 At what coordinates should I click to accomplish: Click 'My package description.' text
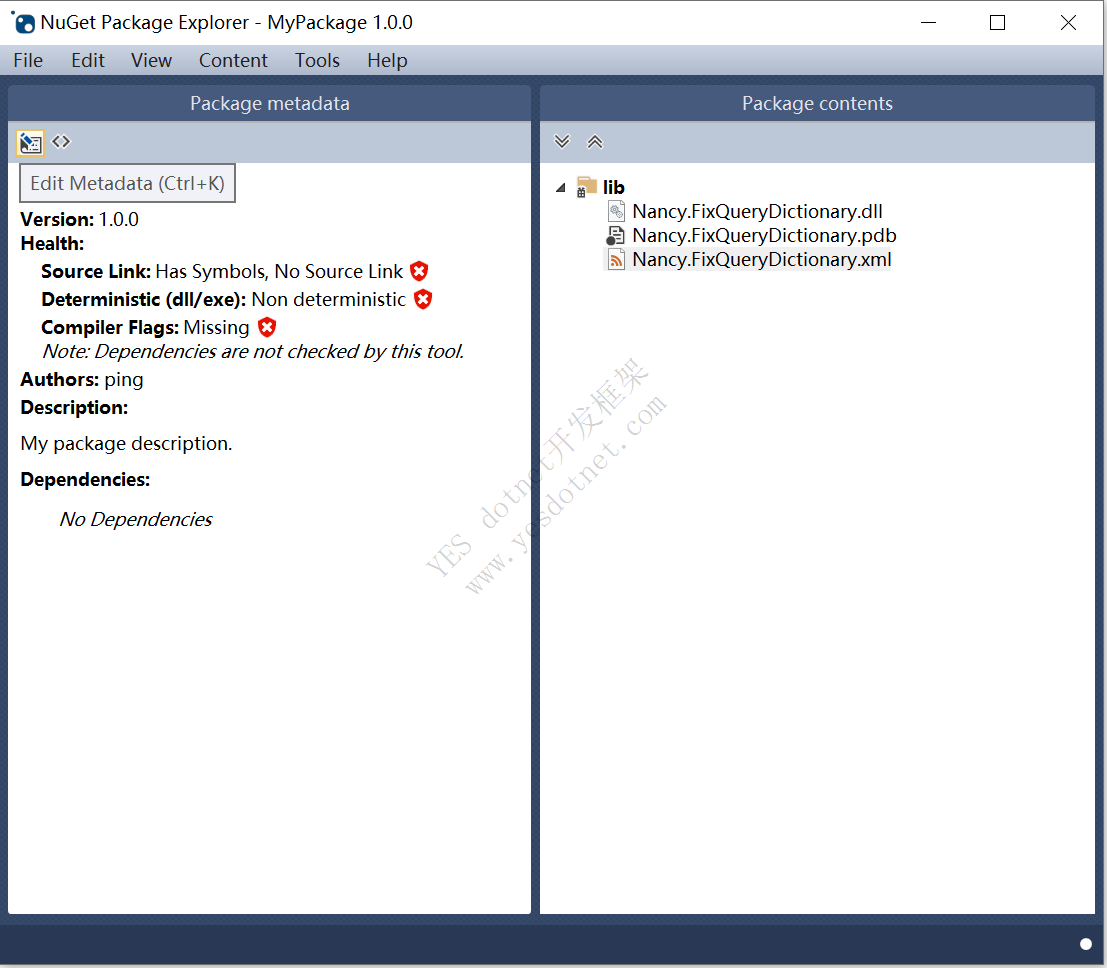click(x=126, y=443)
